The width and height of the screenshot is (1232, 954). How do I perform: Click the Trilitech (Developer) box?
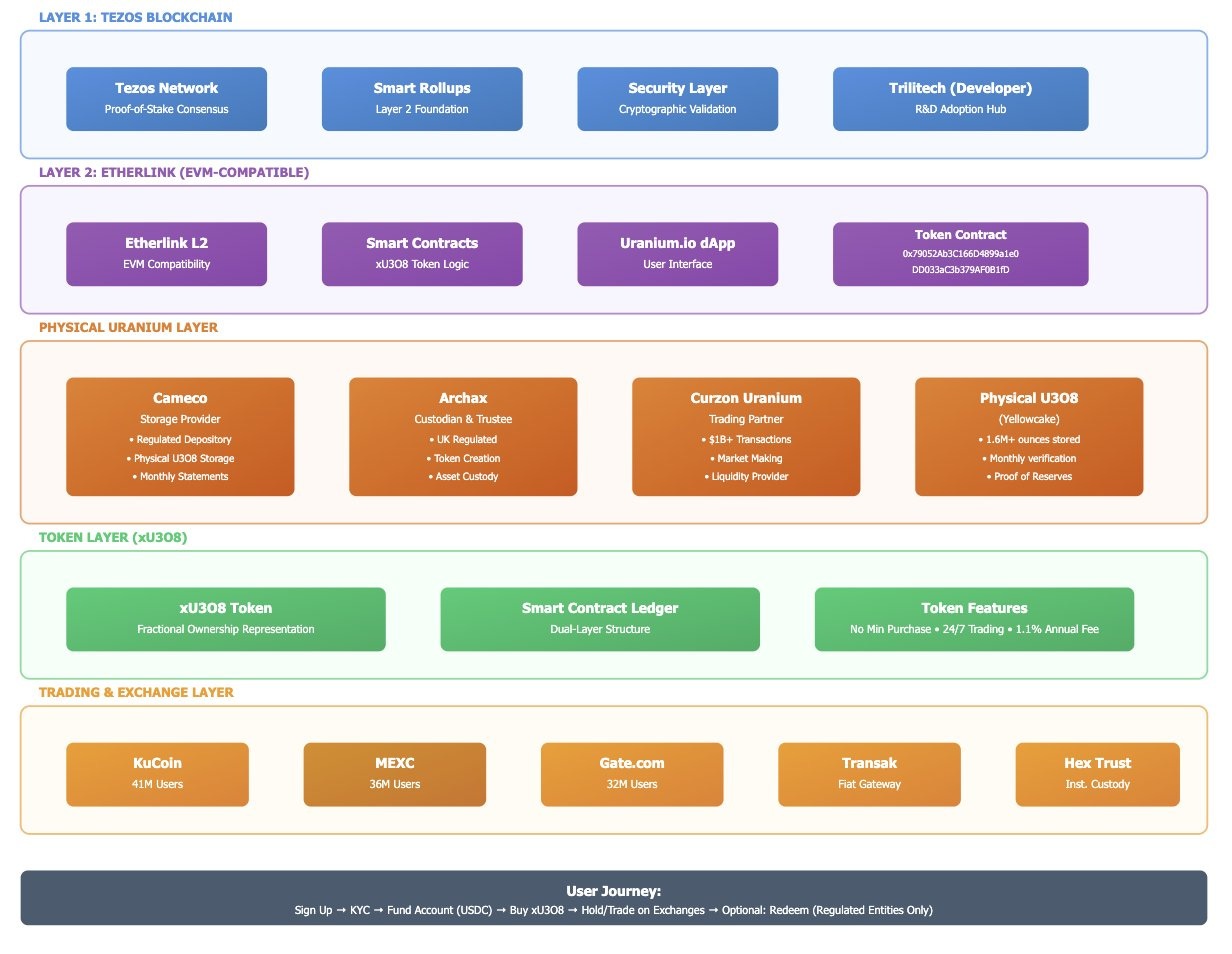point(960,98)
